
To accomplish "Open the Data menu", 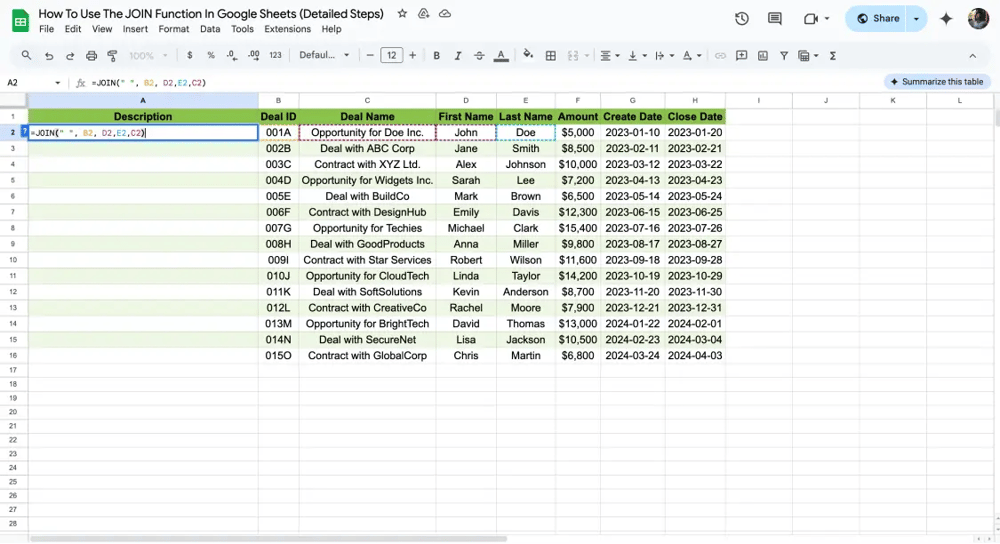I will (x=210, y=29).
